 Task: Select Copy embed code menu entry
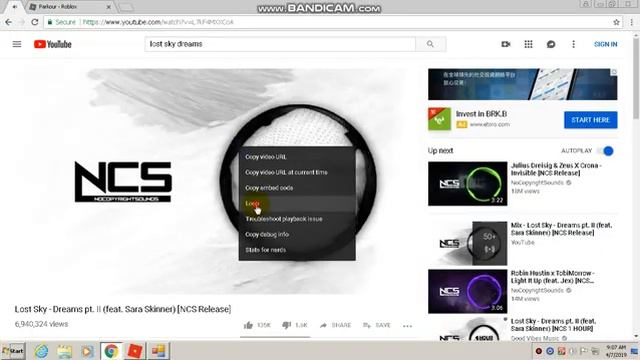[297, 188]
